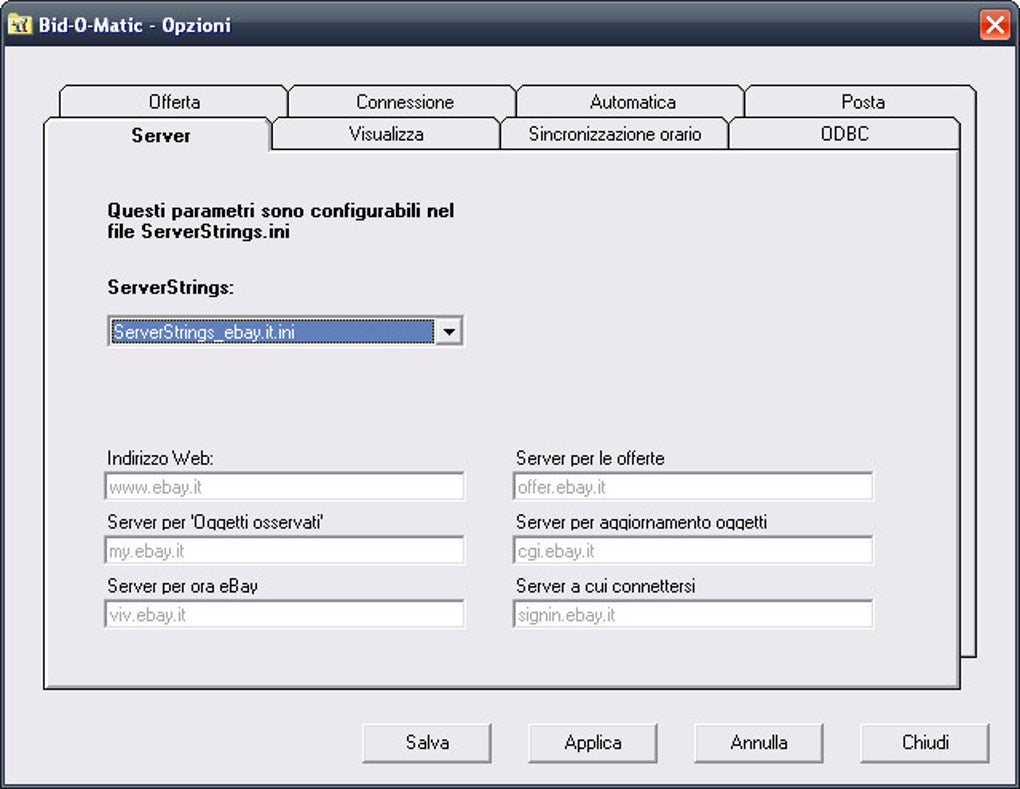Switch to Sincronizzazione orario tab
The image size is (1020, 789).
pyautogui.click(x=614, y=133)
